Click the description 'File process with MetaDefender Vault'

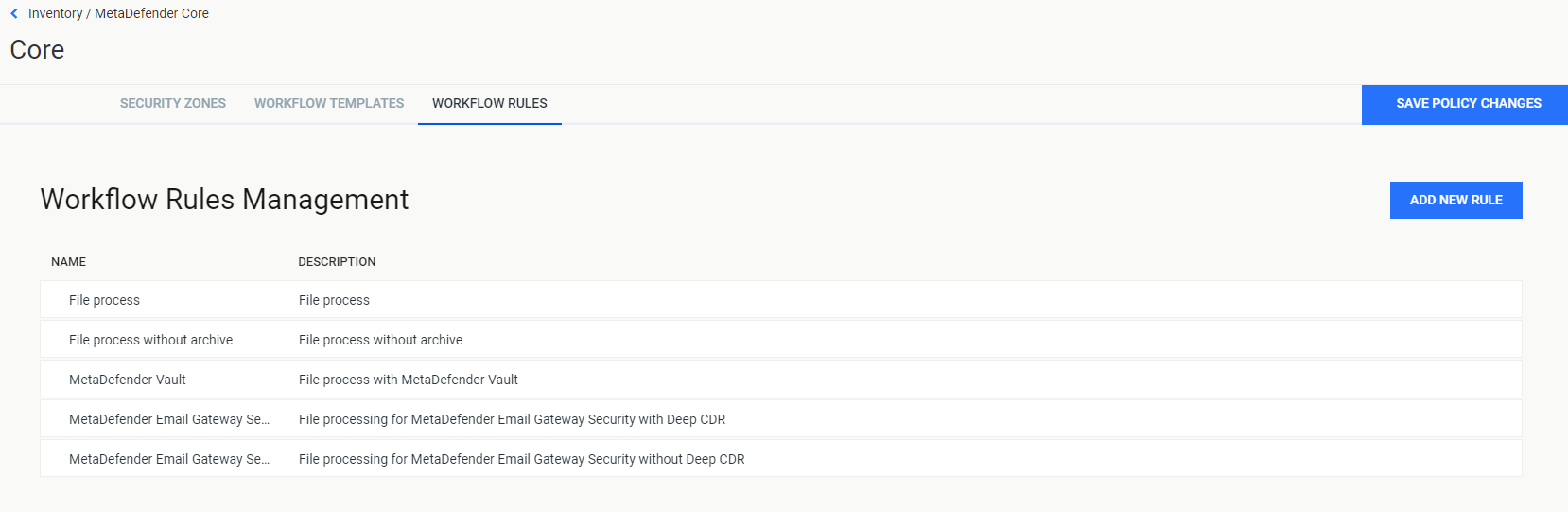[x=409, y=380]
